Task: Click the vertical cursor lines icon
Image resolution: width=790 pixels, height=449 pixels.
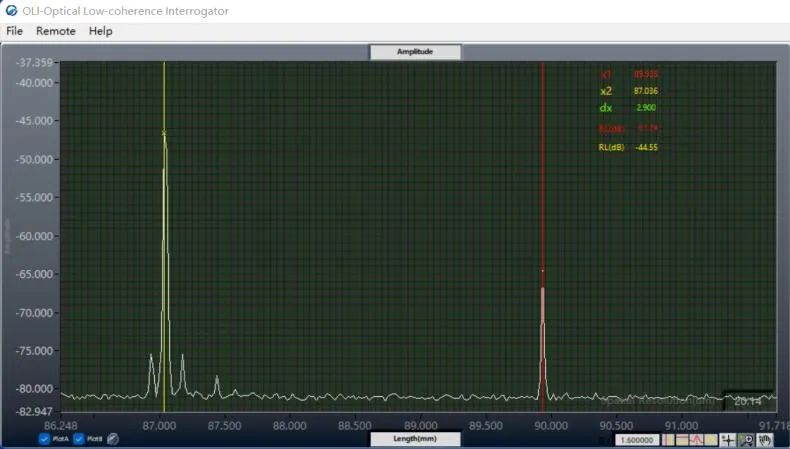Action: click(668, 440)
